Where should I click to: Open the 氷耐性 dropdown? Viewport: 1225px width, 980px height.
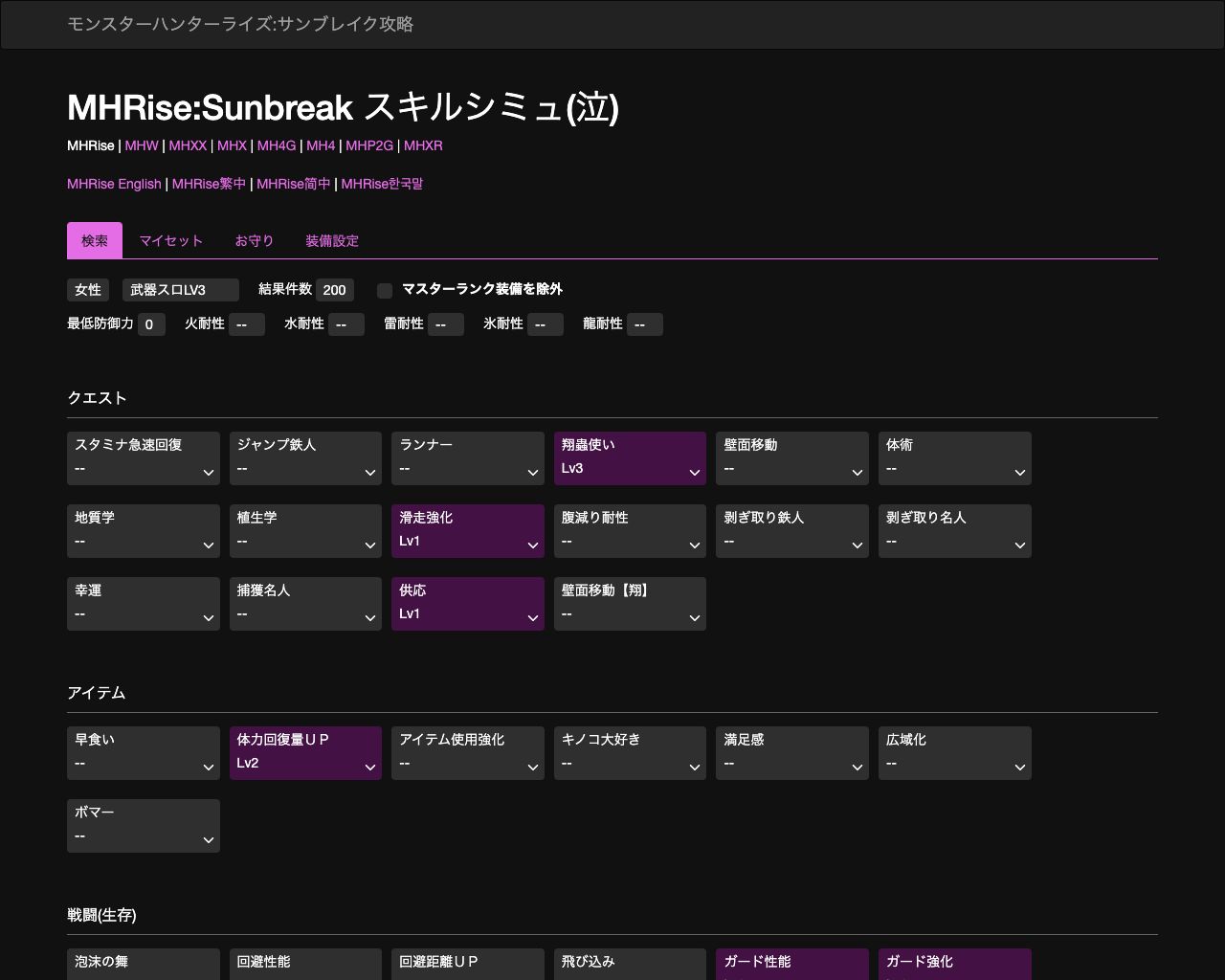(x=546, y=324)
